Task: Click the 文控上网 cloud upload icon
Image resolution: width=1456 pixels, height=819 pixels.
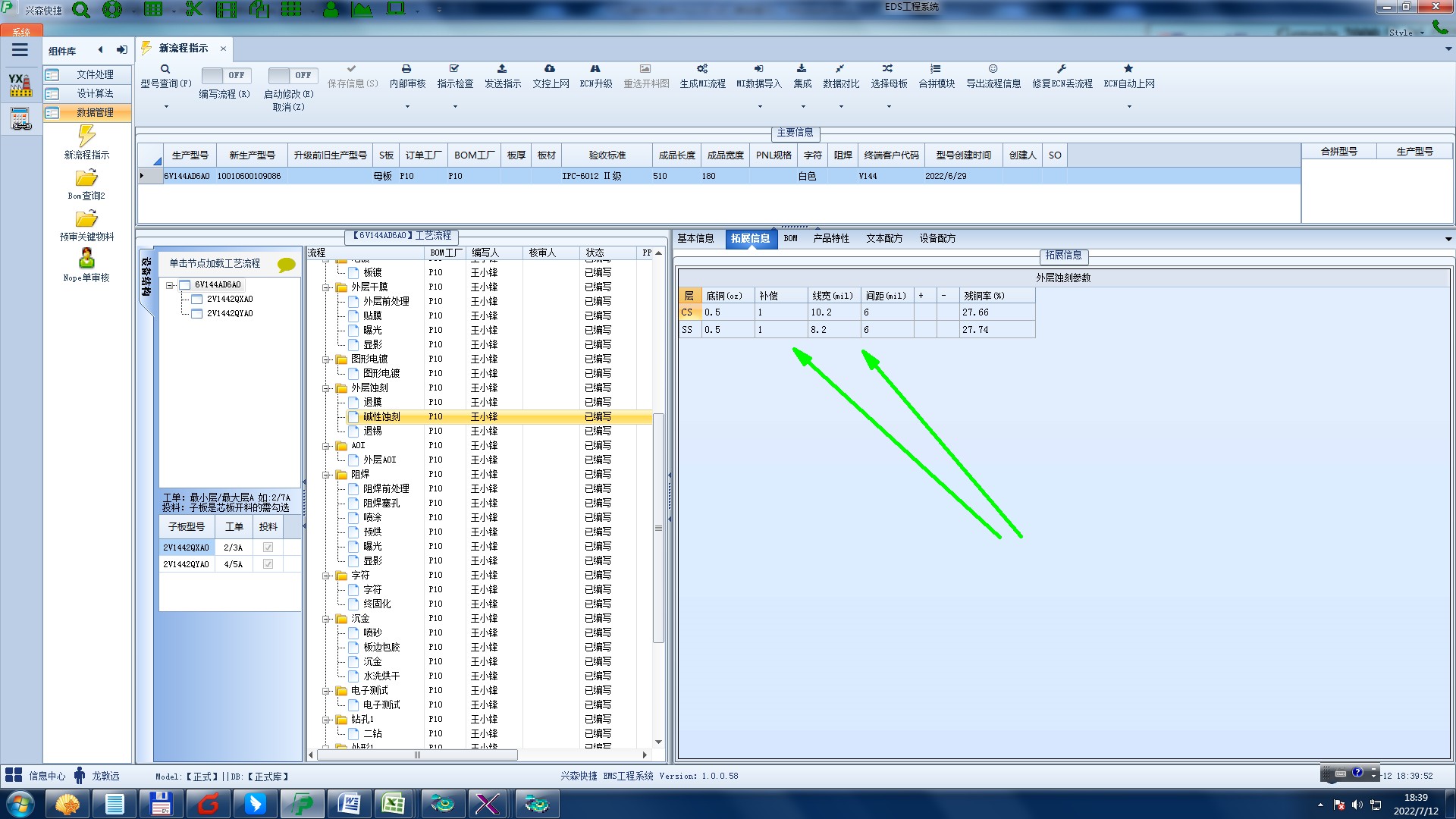Action: (550, 69)
